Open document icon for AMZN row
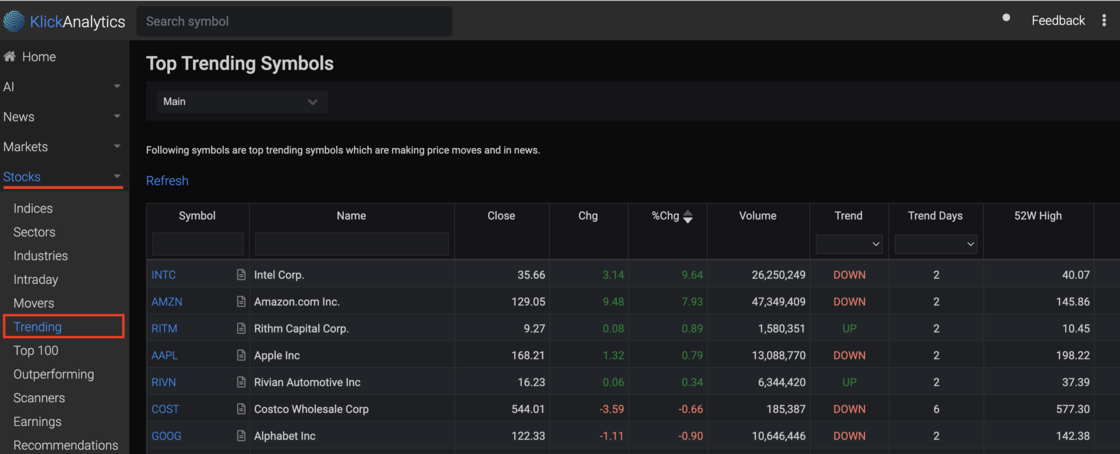The height and width of the screenshot is (454, 1120). point(241,302)
